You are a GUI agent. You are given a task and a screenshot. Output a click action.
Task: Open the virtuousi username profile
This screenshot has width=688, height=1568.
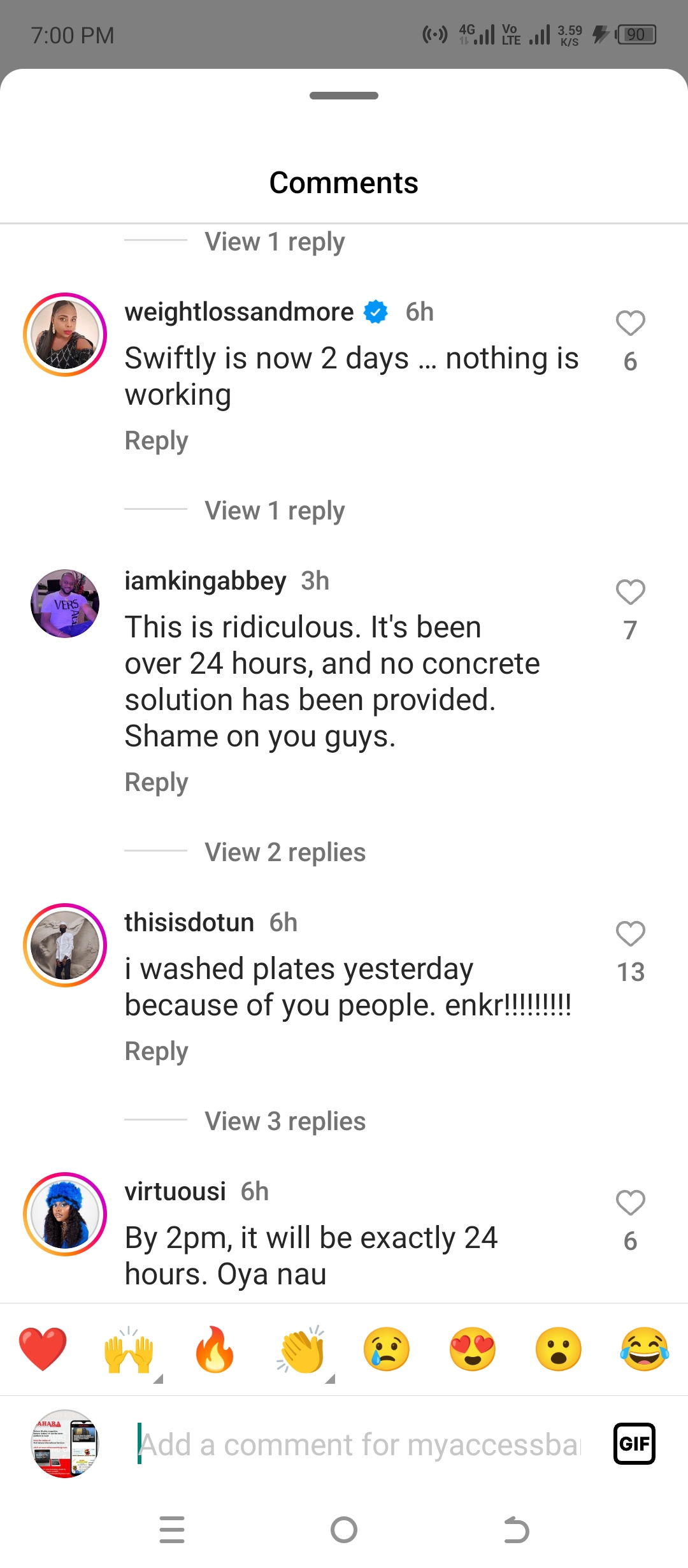tap(175, 1191)
